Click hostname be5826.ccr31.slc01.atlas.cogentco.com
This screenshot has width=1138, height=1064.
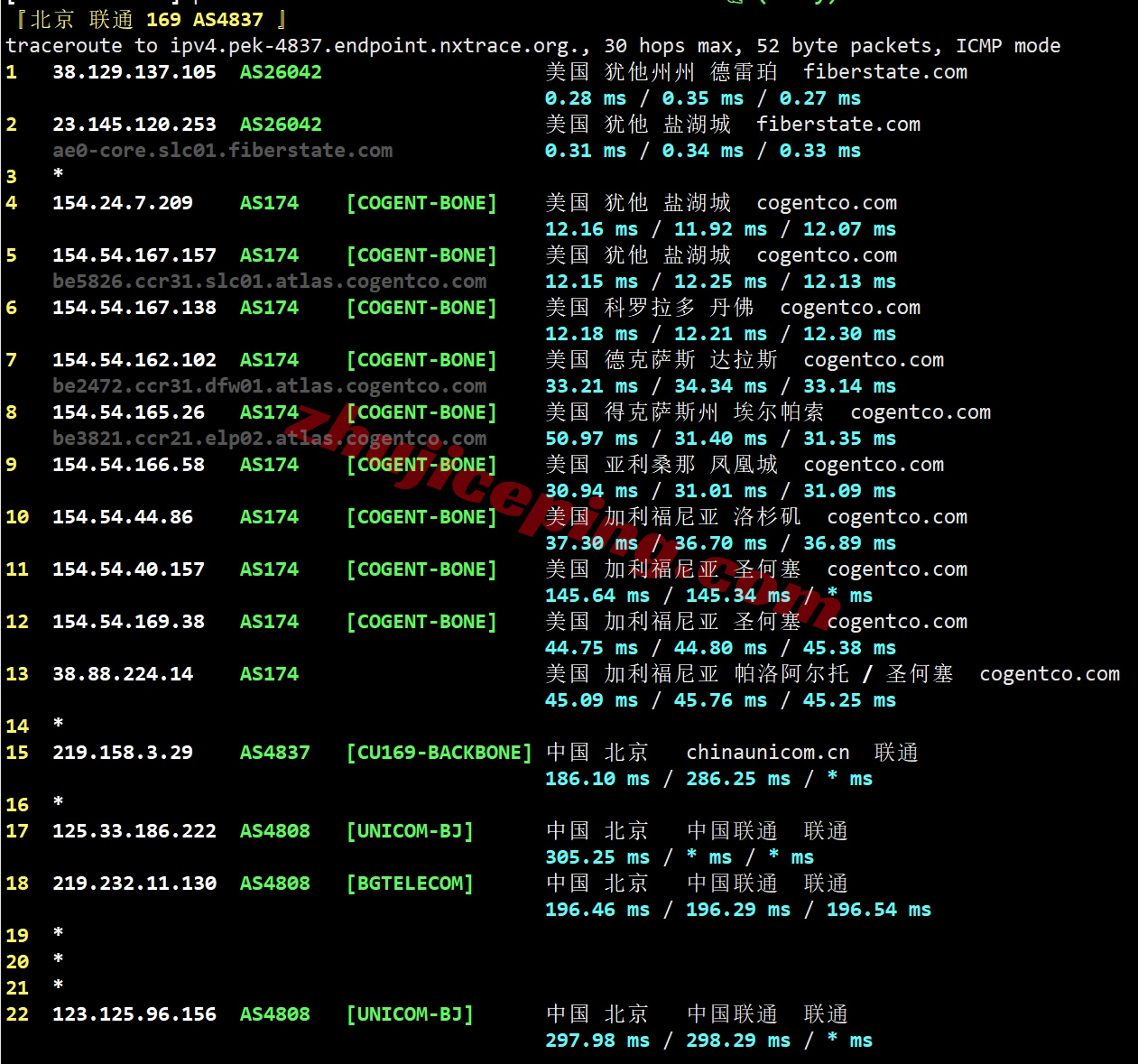[270, 282]
